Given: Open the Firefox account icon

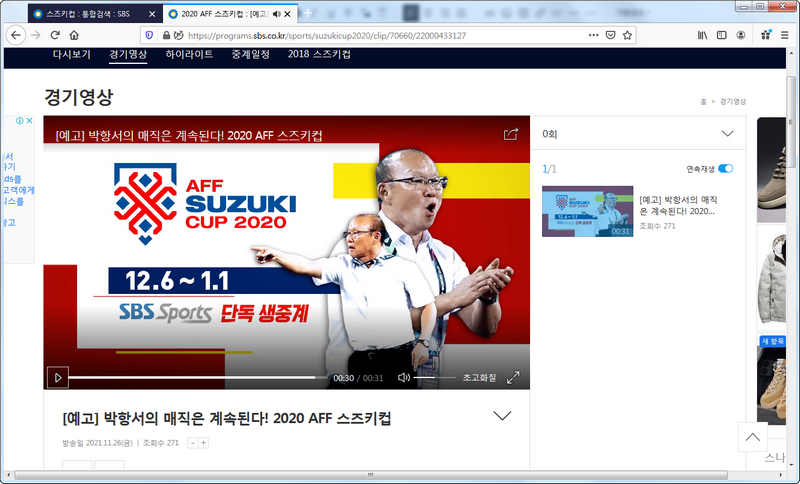Looking at the screenshot, I should click(741, 35).
